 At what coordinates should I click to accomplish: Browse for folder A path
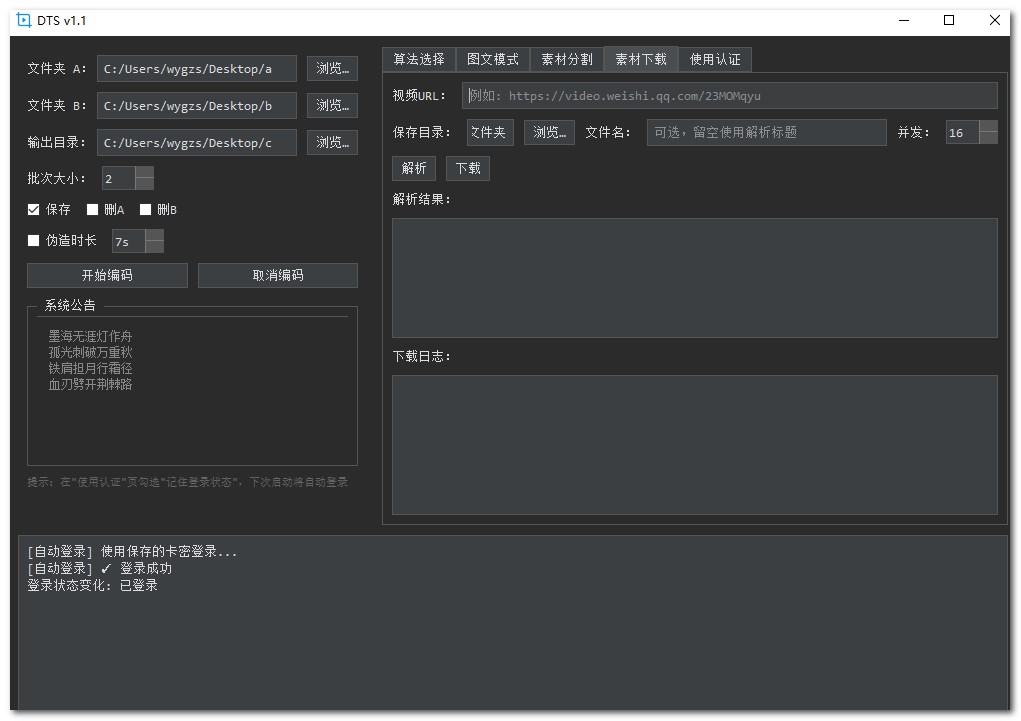(x=331, y=68)
